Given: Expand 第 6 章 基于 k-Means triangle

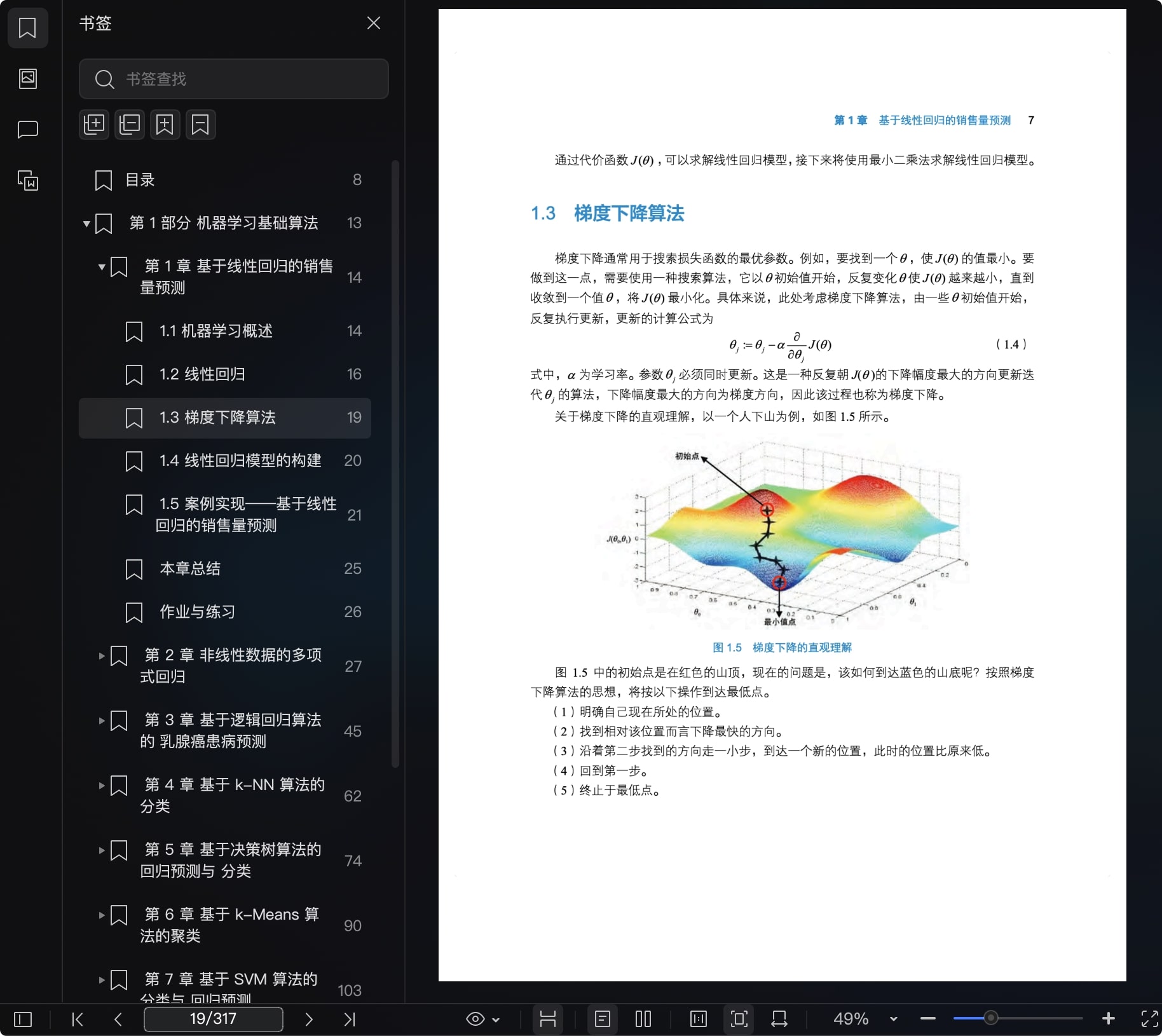Looking at the screenshot, I should [102, 915].
